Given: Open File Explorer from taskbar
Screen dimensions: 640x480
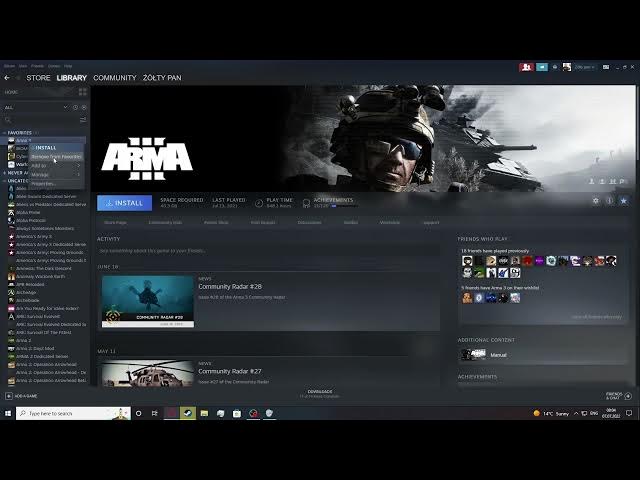Looking at the screenshot, I should (204, 413).
